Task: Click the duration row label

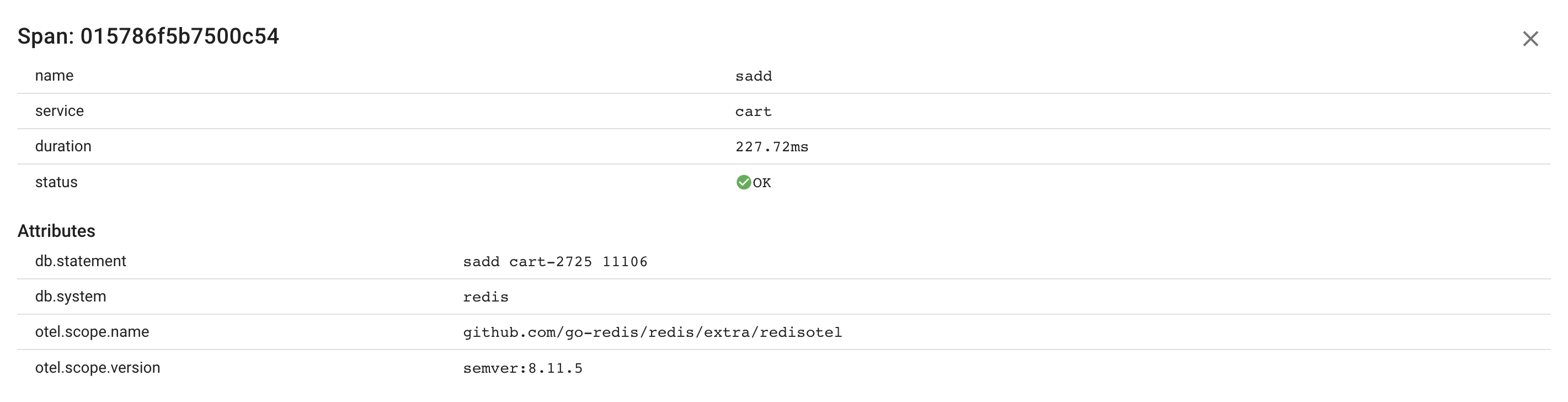Action: point(63,146)
